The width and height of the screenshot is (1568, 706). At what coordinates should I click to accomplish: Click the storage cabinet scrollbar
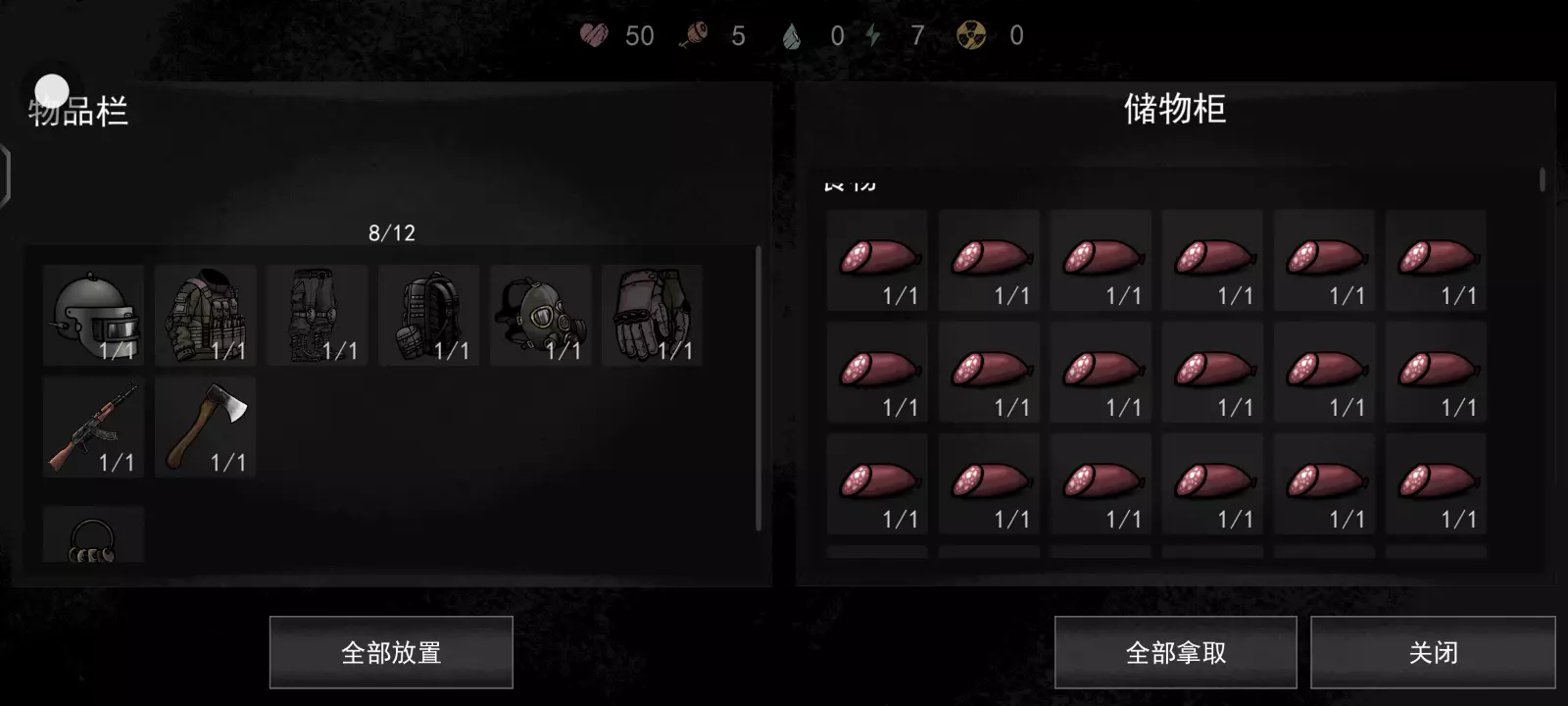pos(1543,180)
